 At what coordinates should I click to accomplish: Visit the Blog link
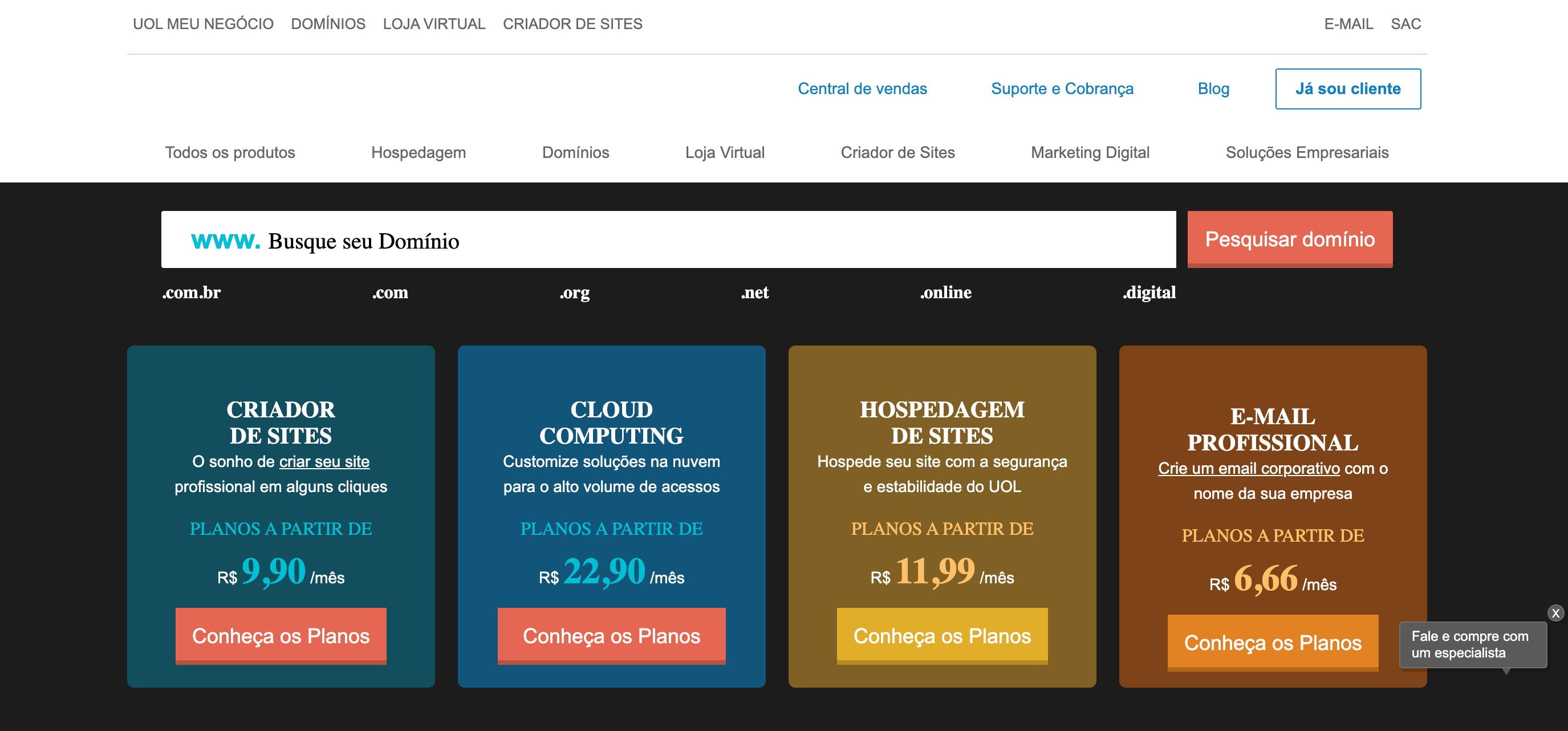click(x=1213, y=89)
